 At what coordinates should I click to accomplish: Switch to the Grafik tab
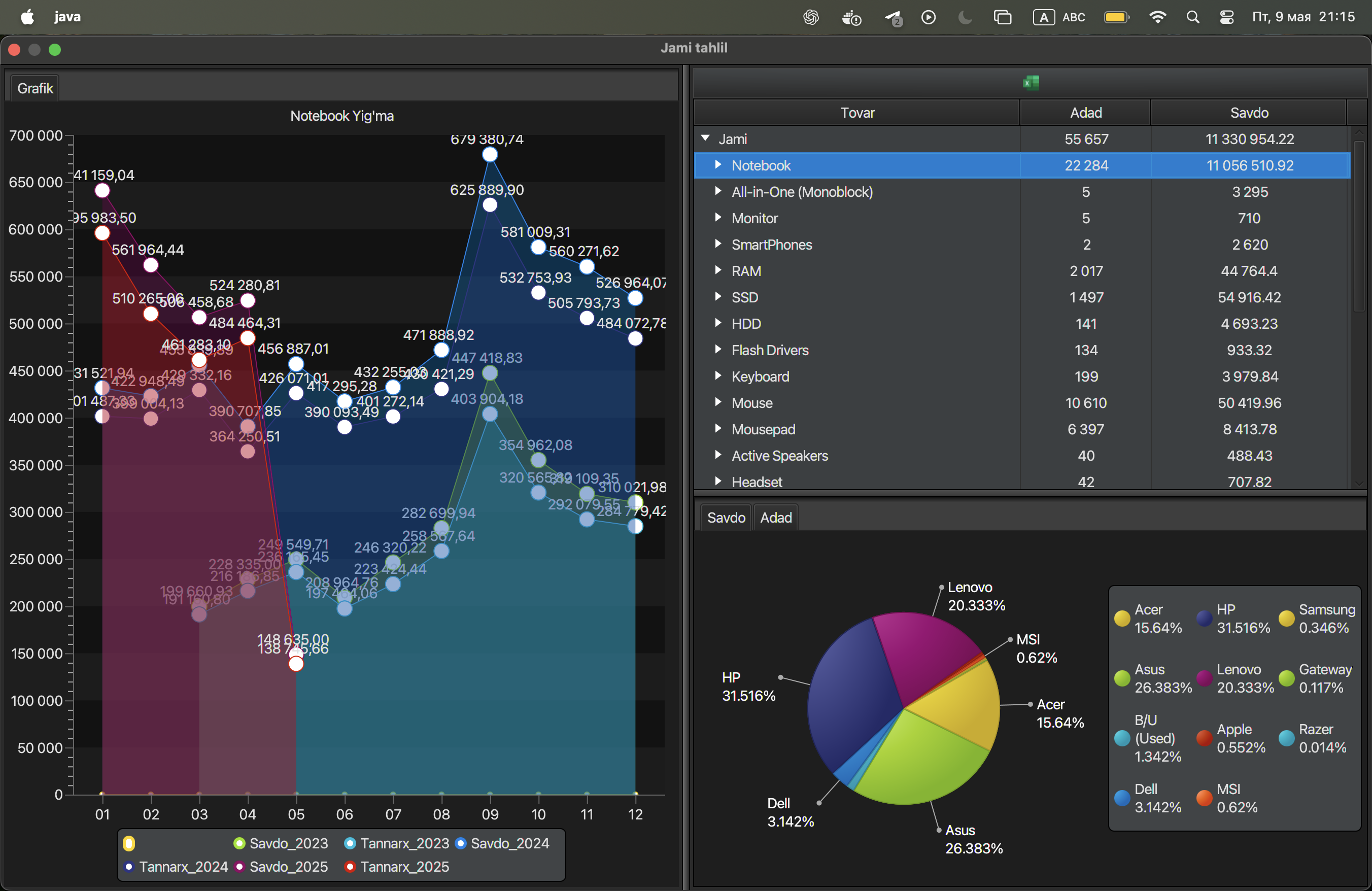pos(35,88)
